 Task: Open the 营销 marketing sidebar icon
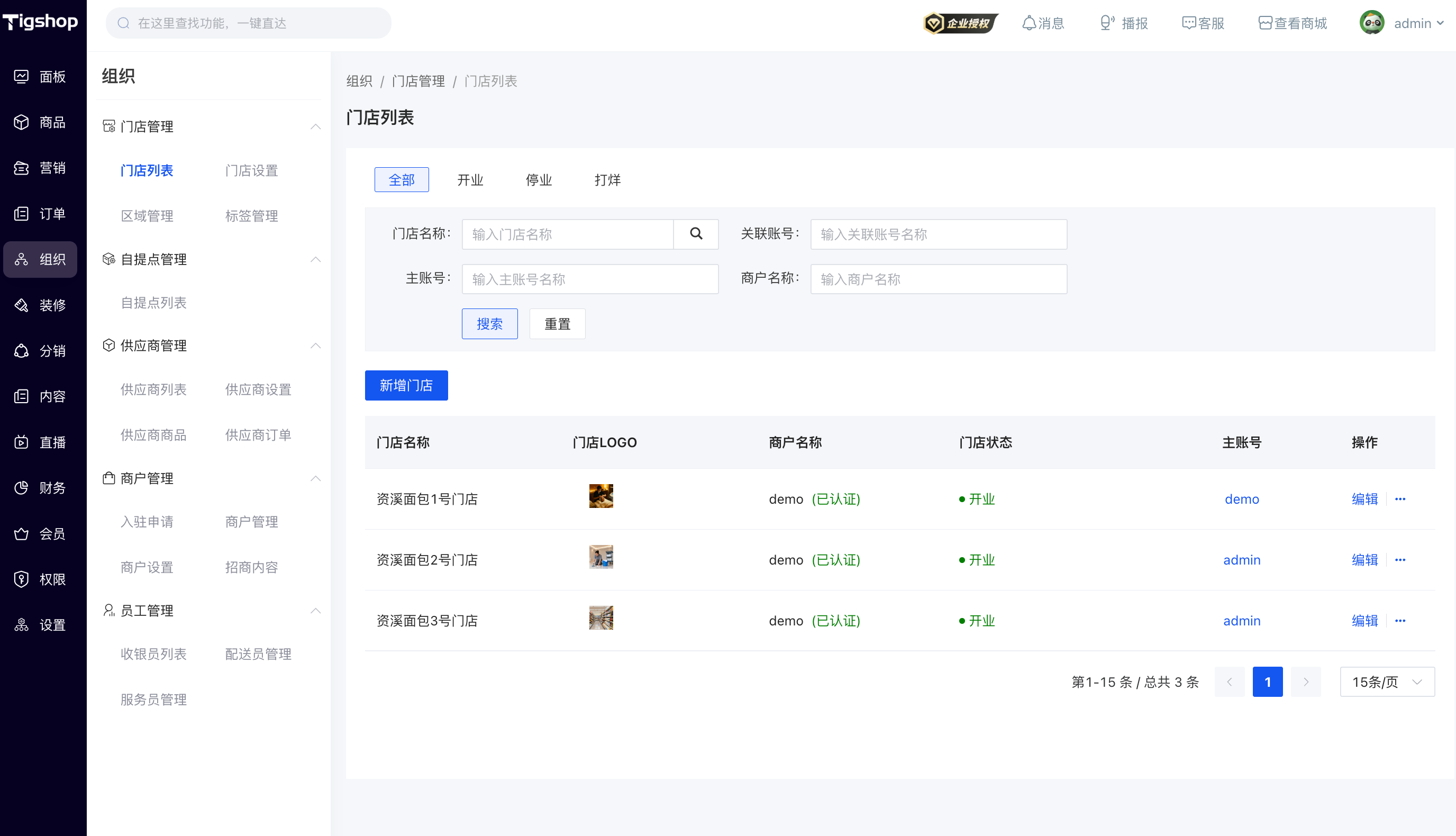22,168
